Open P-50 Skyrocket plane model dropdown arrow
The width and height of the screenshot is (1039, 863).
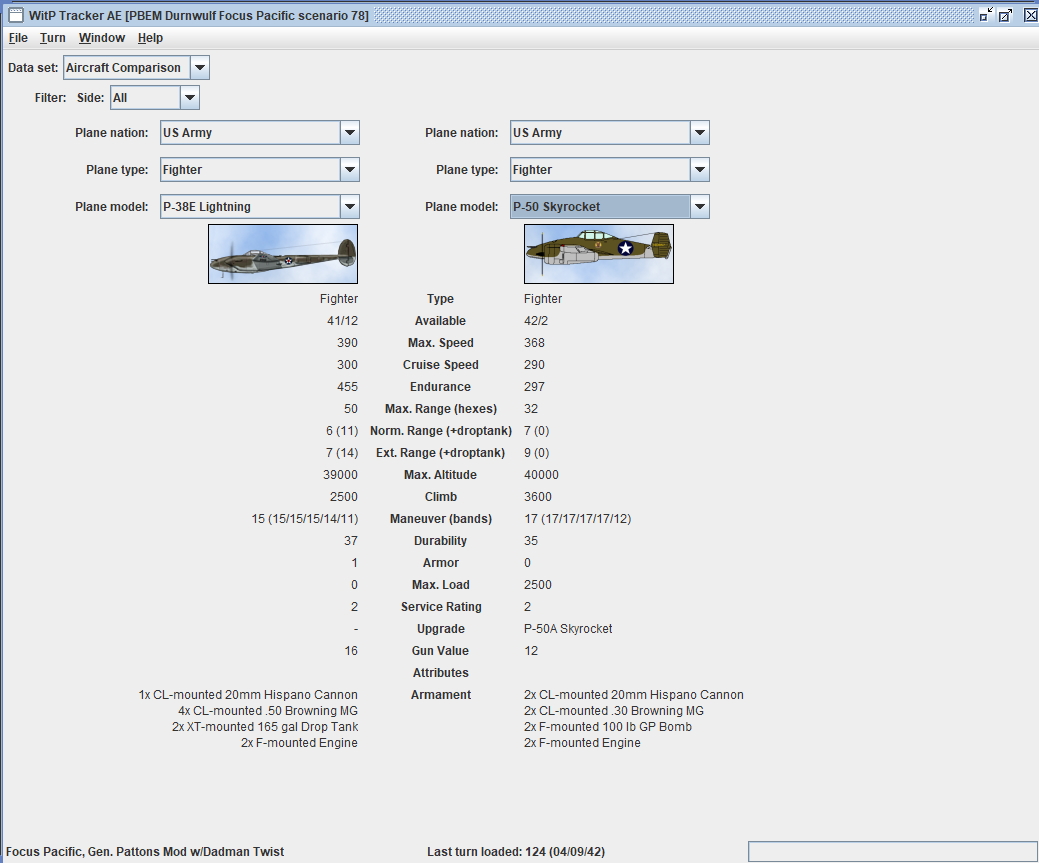pyautogui.click(x=700, y=207)
